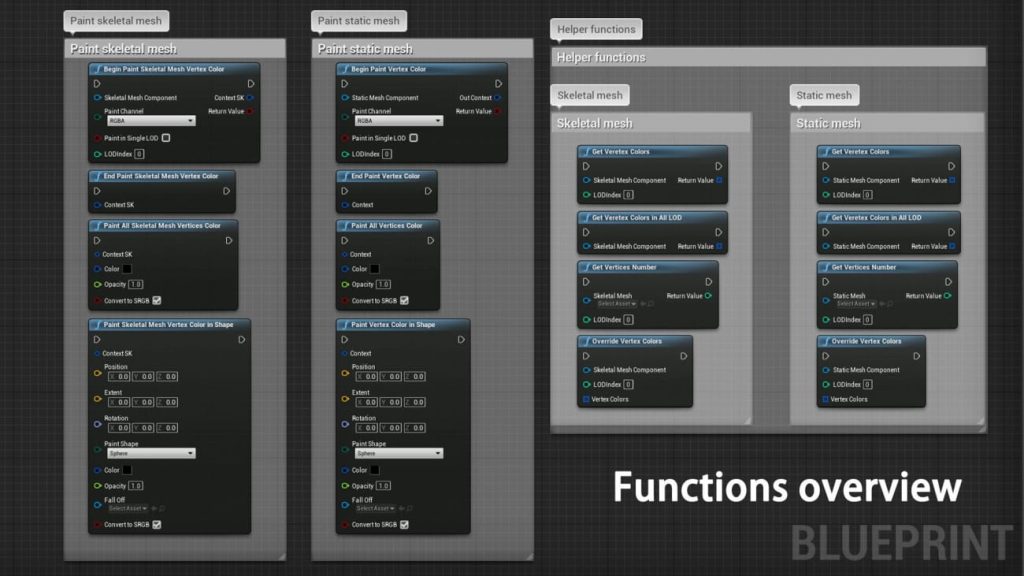Select the Helper functions comment bubble
The height and width of the screenshot is (576, 1024).
point(596,29)
